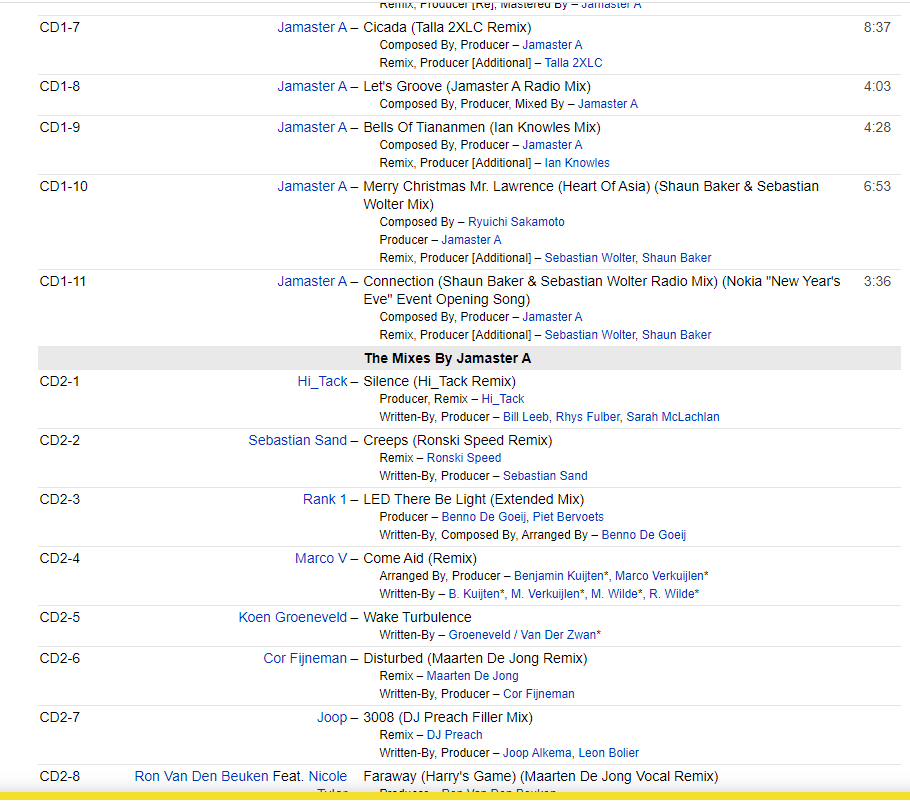The width and height of the screenshot is (910, 805).
Task: Click Maarten De Jong remix credit under Disturbed
Action: tap(472, 676)
